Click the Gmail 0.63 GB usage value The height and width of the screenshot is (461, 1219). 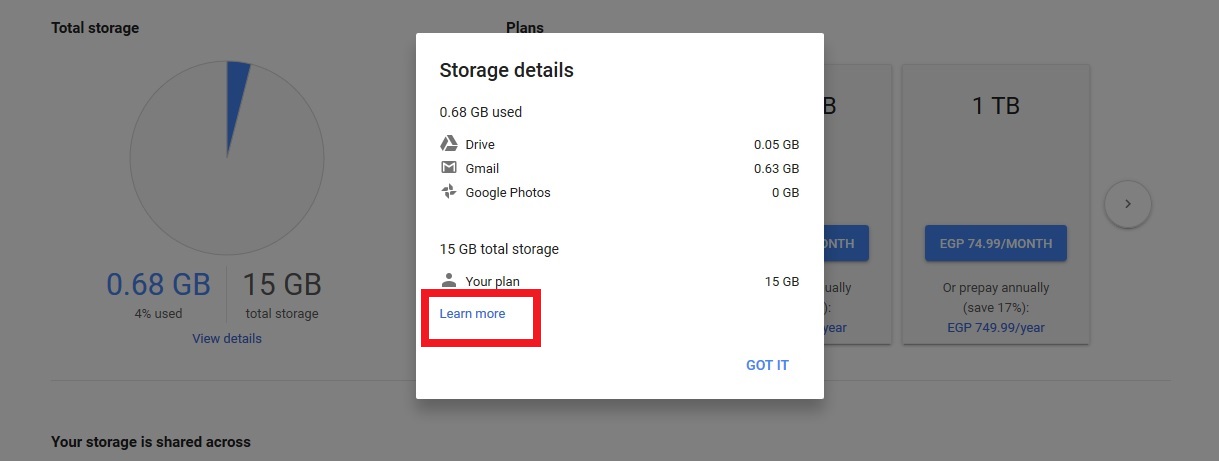776,168
